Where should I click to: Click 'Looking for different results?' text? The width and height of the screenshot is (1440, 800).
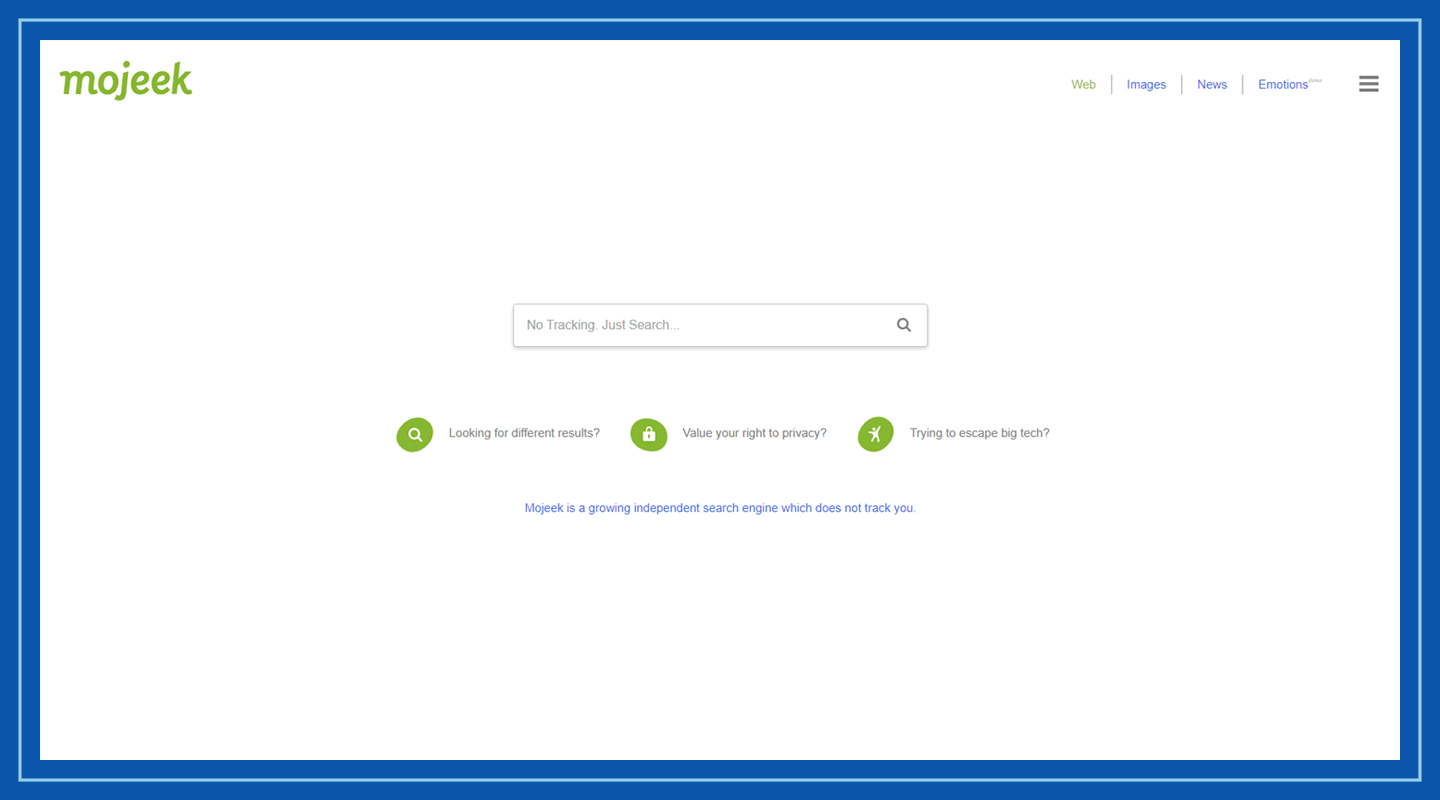pos(524,432)
